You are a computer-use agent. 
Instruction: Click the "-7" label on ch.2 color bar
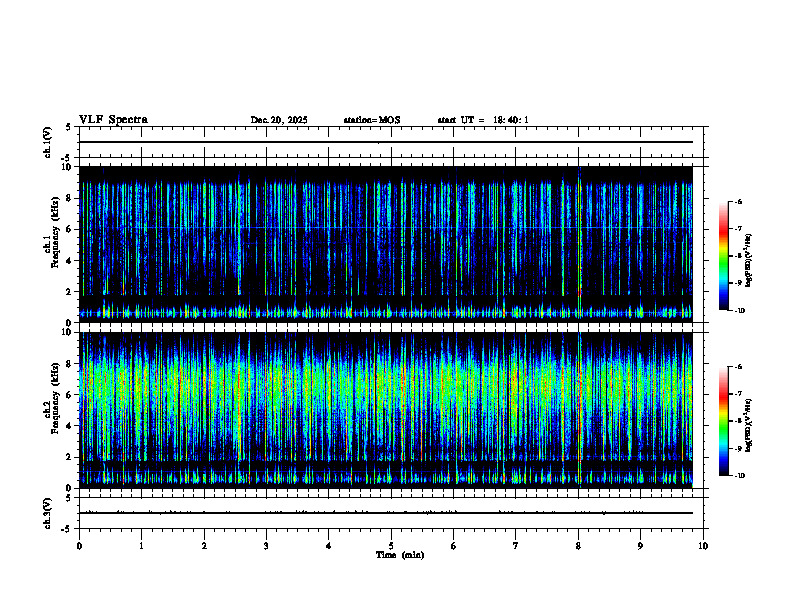point(738,394)
